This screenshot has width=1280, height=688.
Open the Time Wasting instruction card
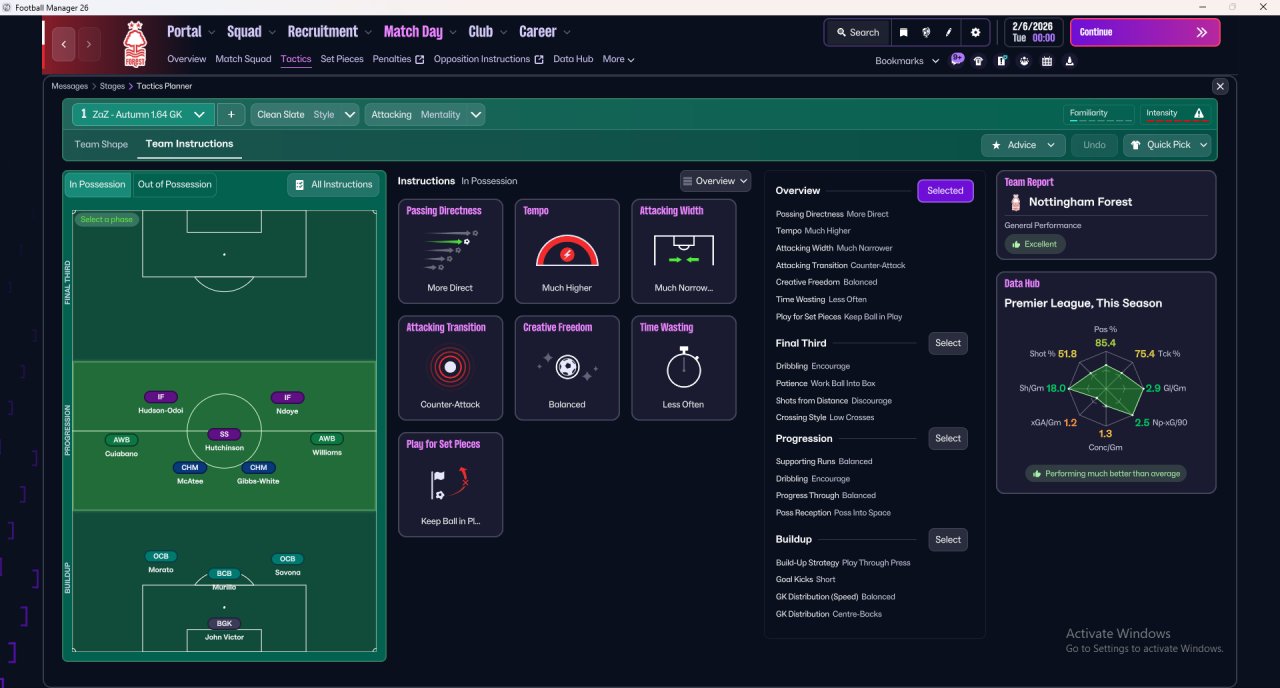point(684,368)
